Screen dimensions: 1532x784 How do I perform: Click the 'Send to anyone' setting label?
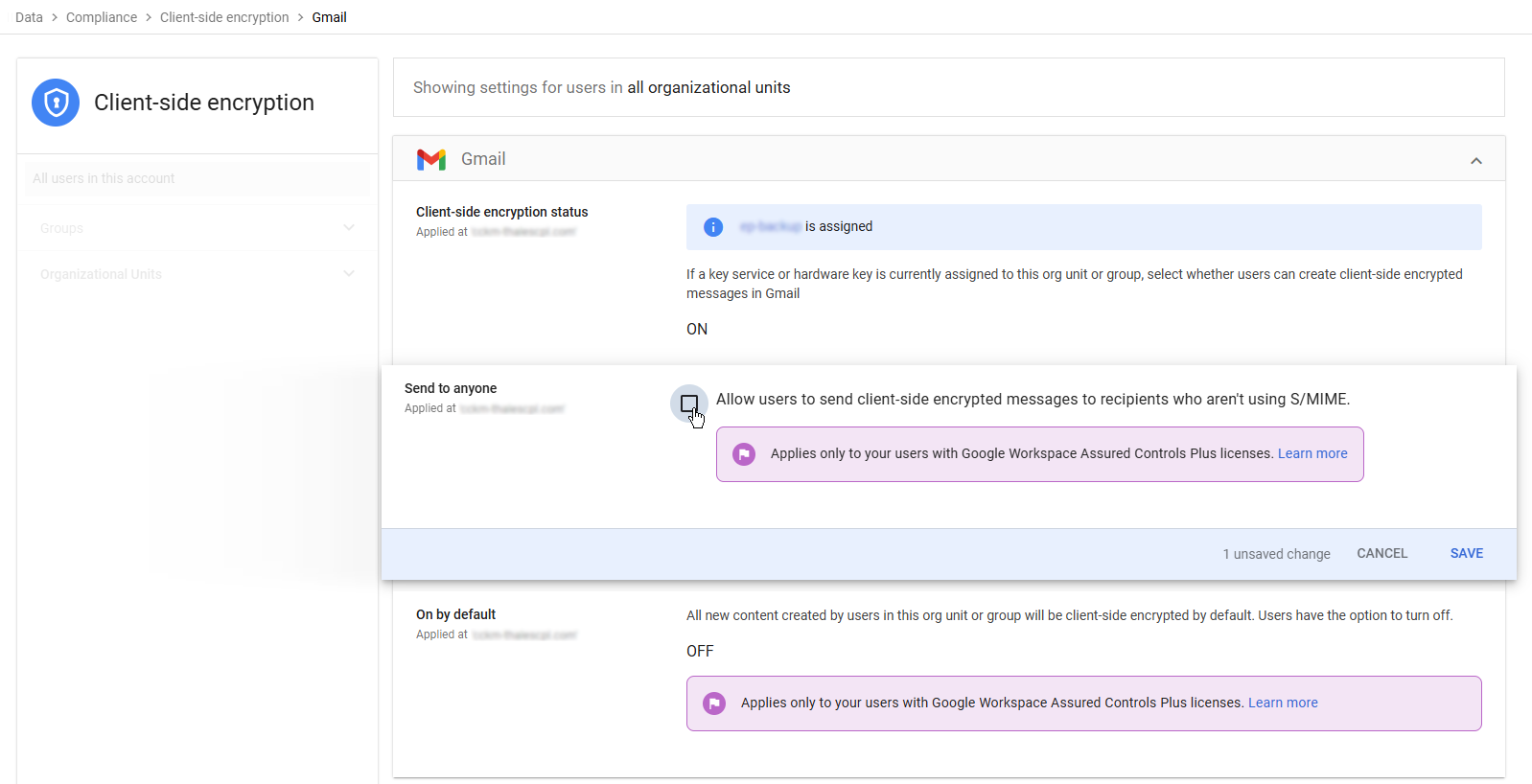451,388
